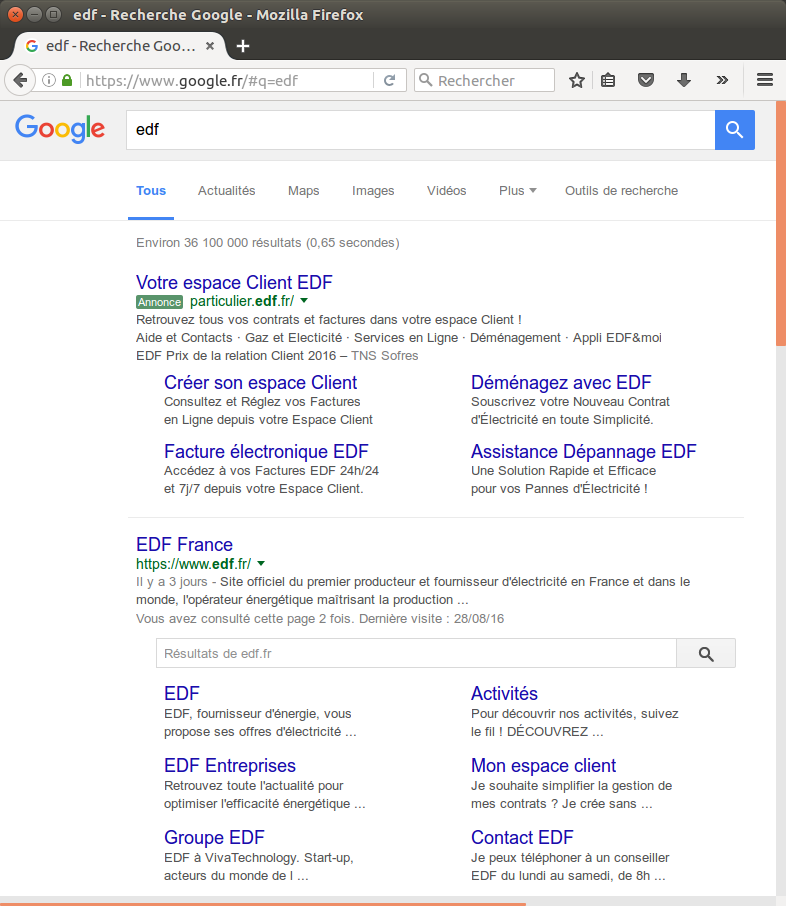This screenshot has width=786, height=906.
Task: Open the 'Mon espace client' sitelink
Action: [543, 765]
